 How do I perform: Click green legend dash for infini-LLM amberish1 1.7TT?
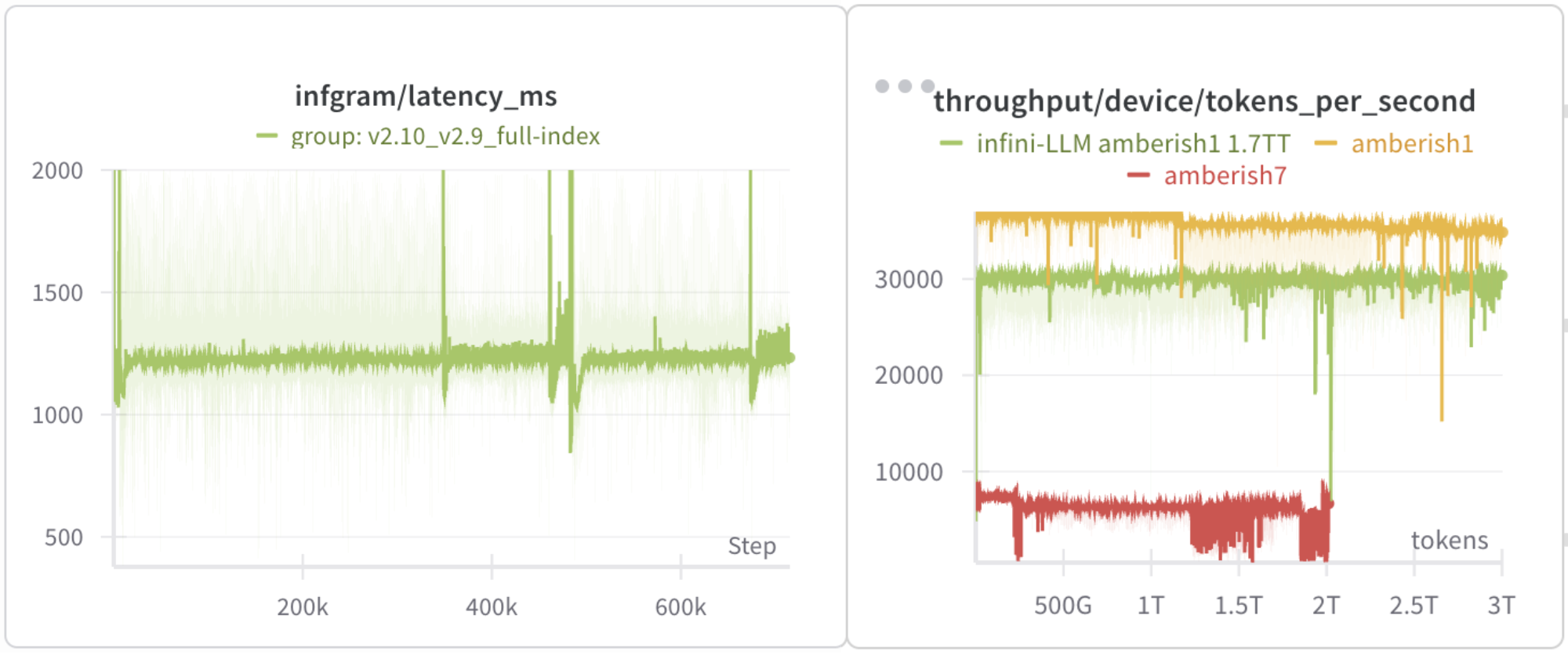click(x=950, y=143)
